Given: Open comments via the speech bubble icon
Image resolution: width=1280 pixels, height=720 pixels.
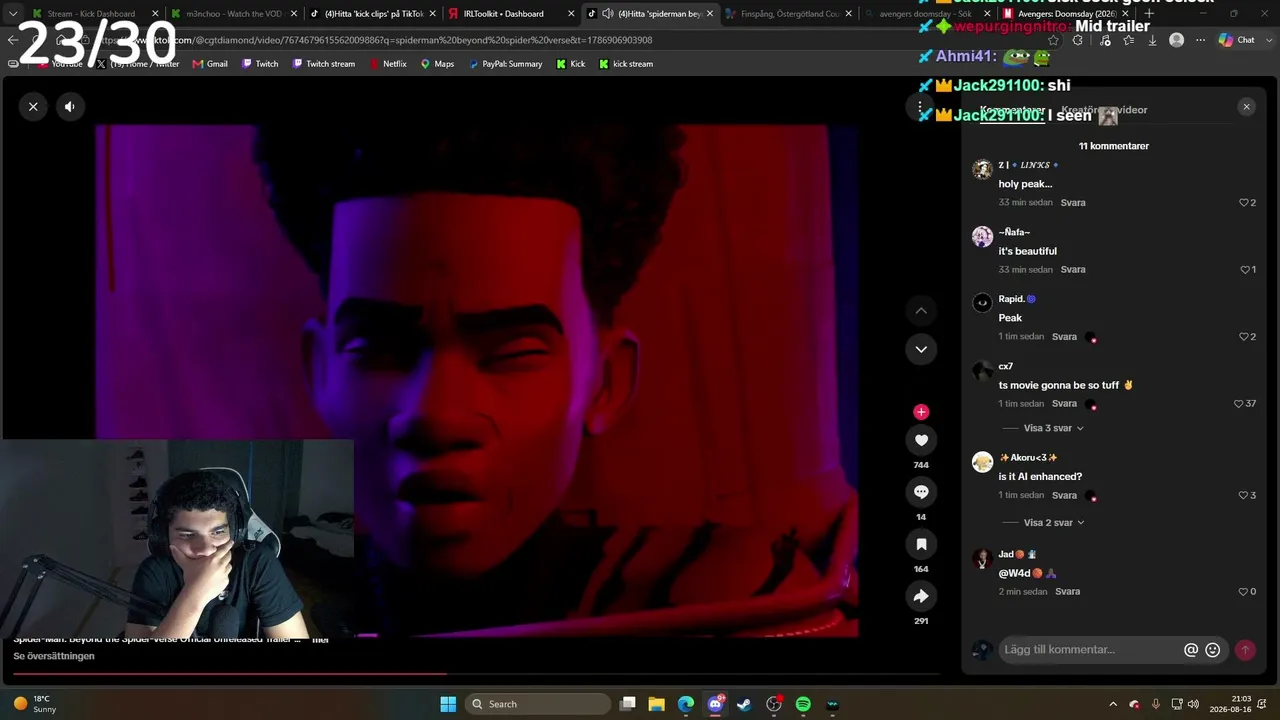Looking at the screenshot, I should click(x=921, y=492).
